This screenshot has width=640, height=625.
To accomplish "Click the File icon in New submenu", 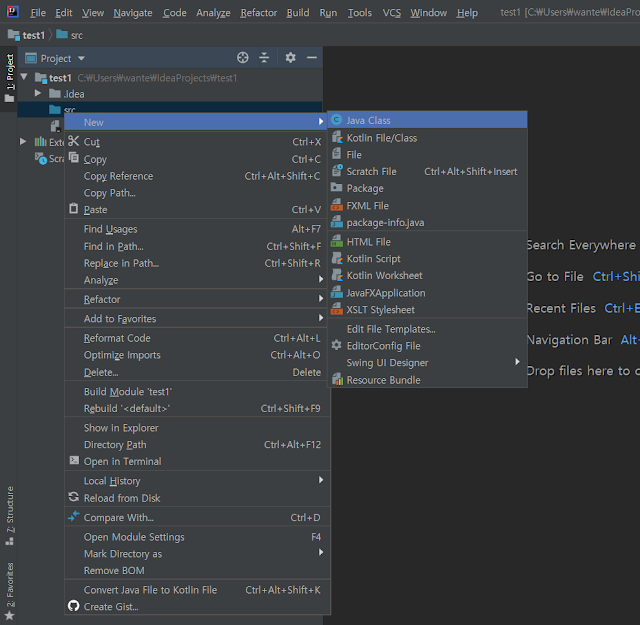I will click(x=336, y=154).
